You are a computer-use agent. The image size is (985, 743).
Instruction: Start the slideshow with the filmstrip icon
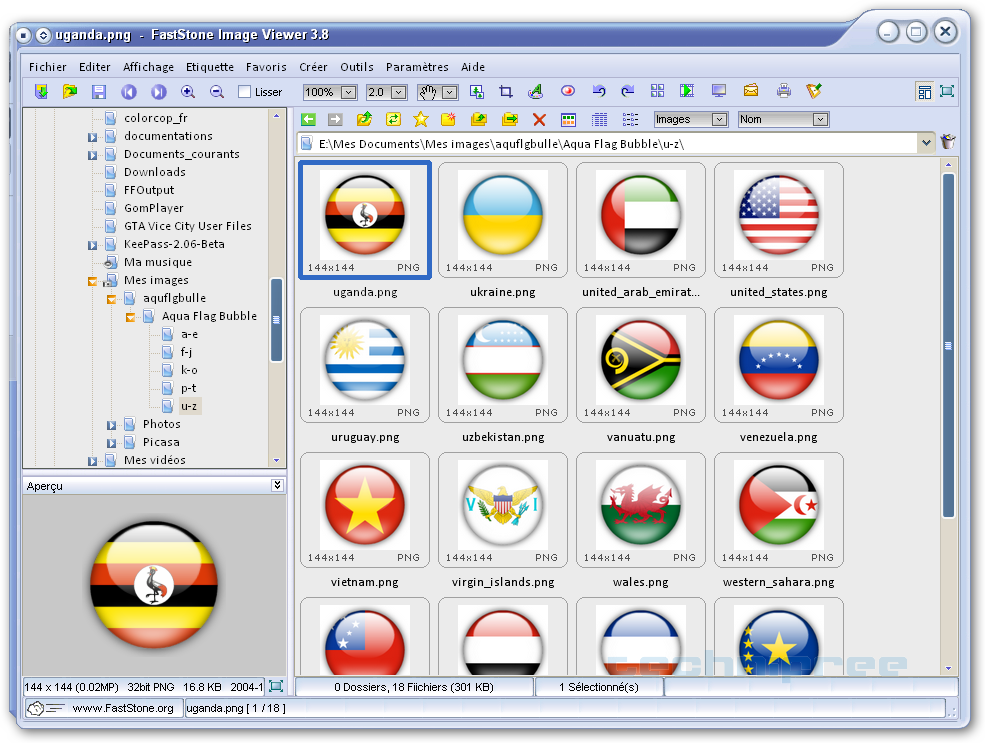pos(687,92)
